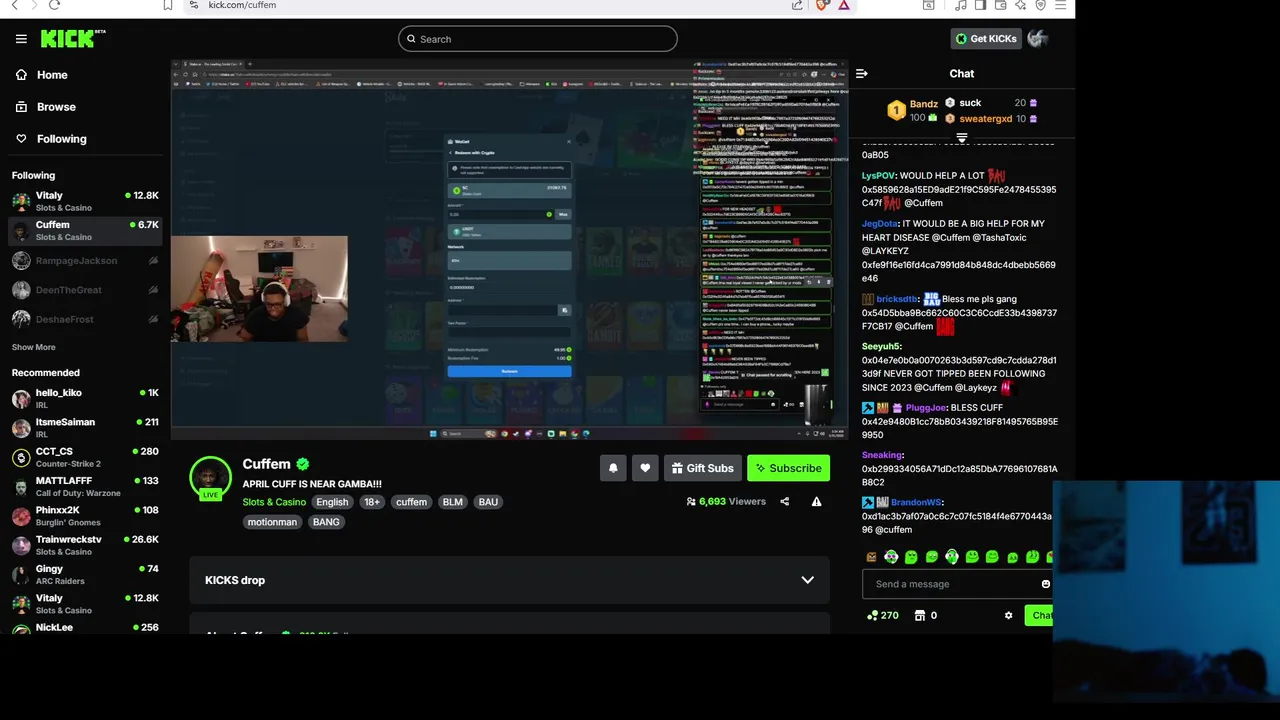Click PluggJoe username in chat
Image resolution: width=1280 pixels, height=720 pixels.
click(926, 408)
